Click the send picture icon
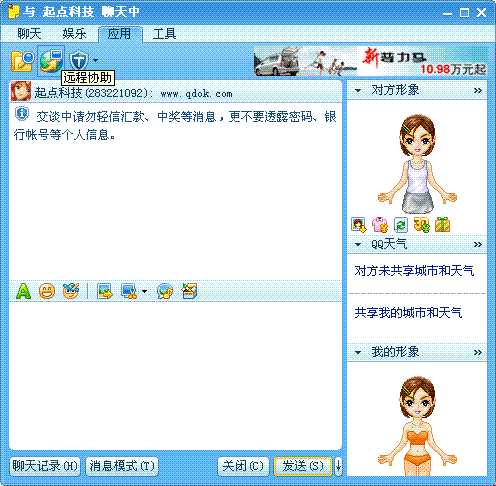 coord(105,291)
